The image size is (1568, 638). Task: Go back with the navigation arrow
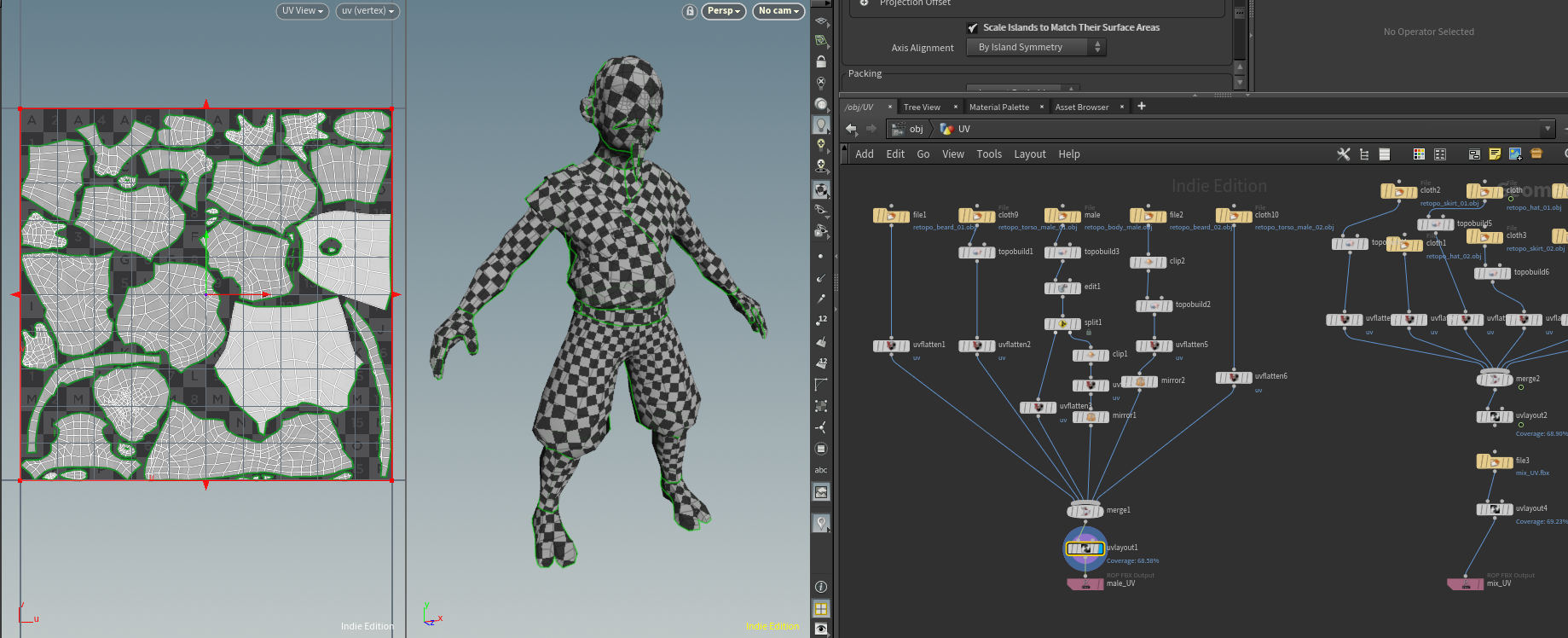click(851, 129)
